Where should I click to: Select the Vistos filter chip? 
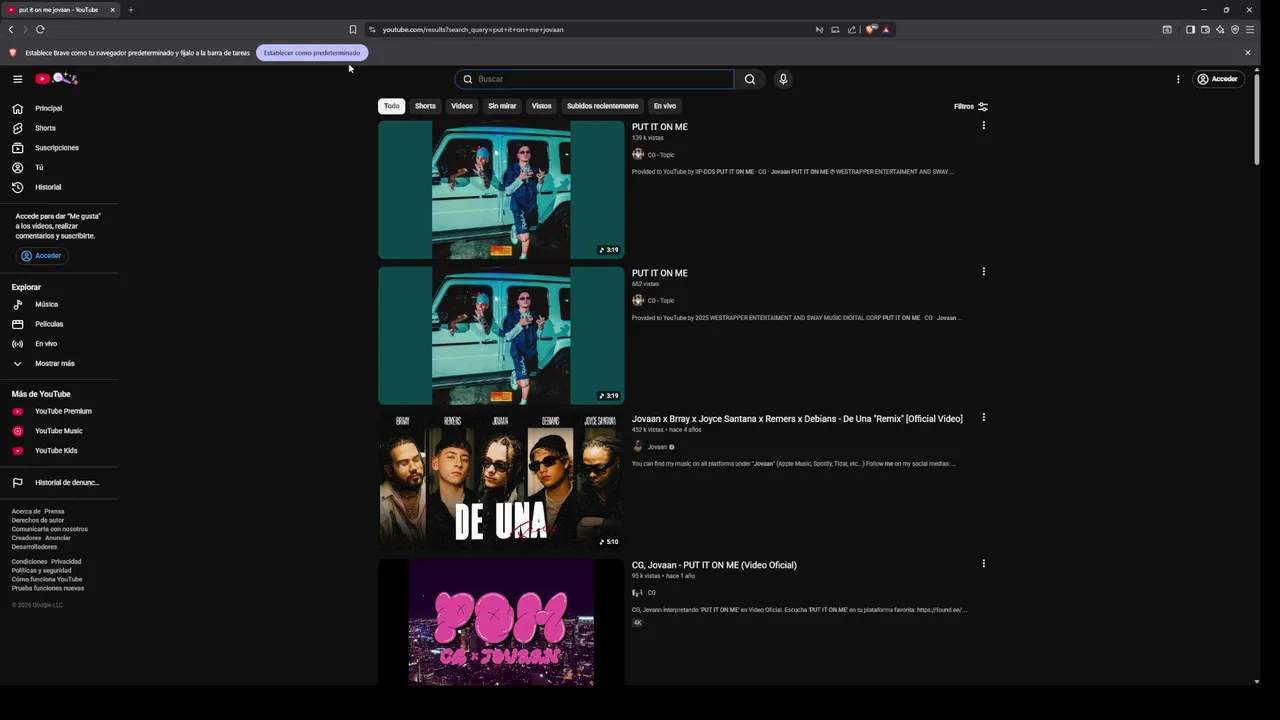click(542, 106)
